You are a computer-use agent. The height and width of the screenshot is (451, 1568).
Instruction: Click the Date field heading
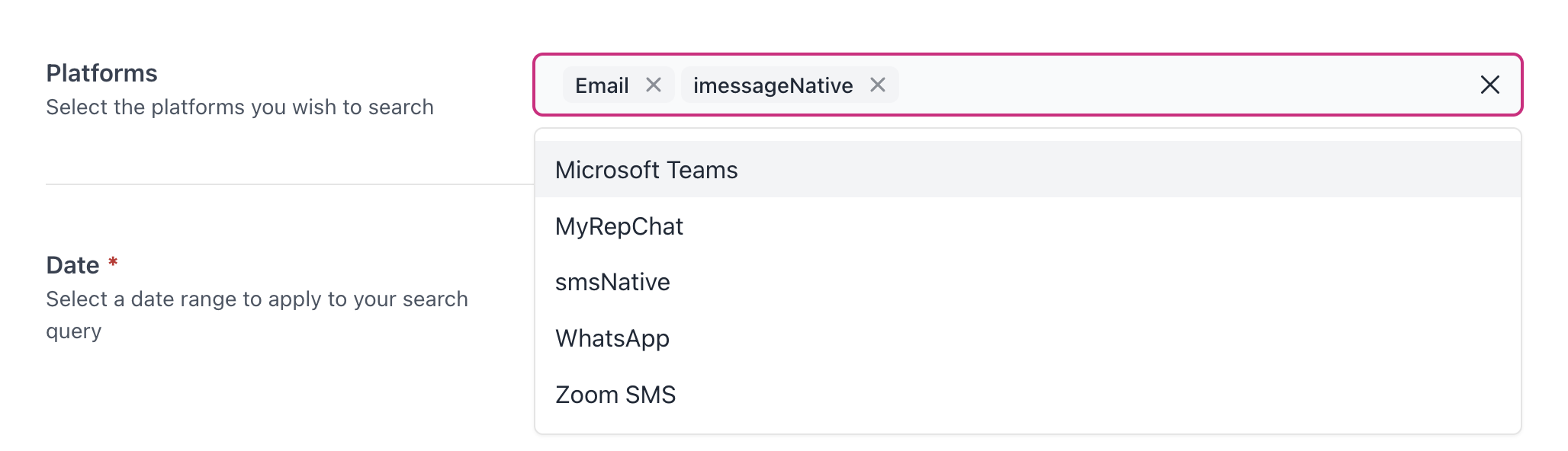[72, 265]
